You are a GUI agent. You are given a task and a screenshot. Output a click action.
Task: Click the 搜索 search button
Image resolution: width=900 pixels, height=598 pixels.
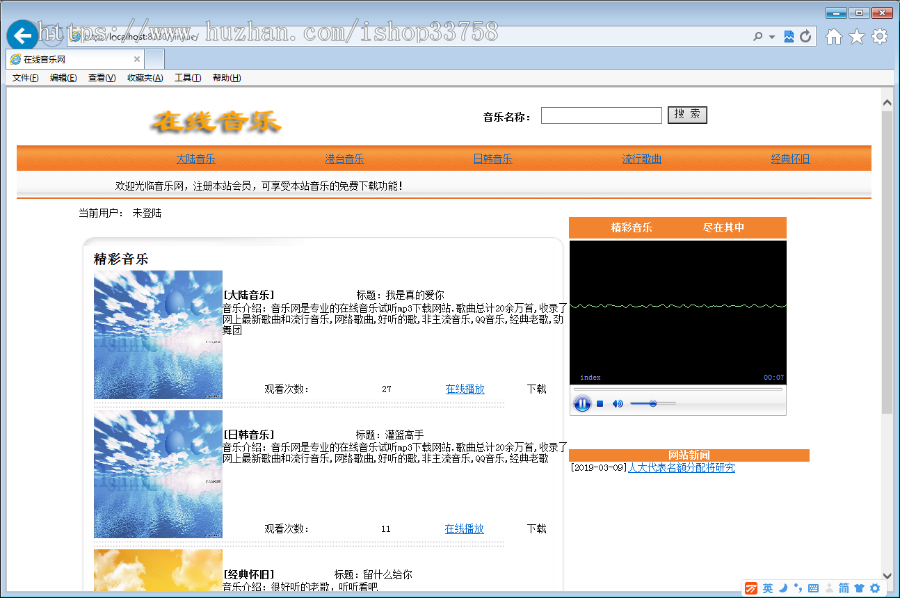coord(687,114)
